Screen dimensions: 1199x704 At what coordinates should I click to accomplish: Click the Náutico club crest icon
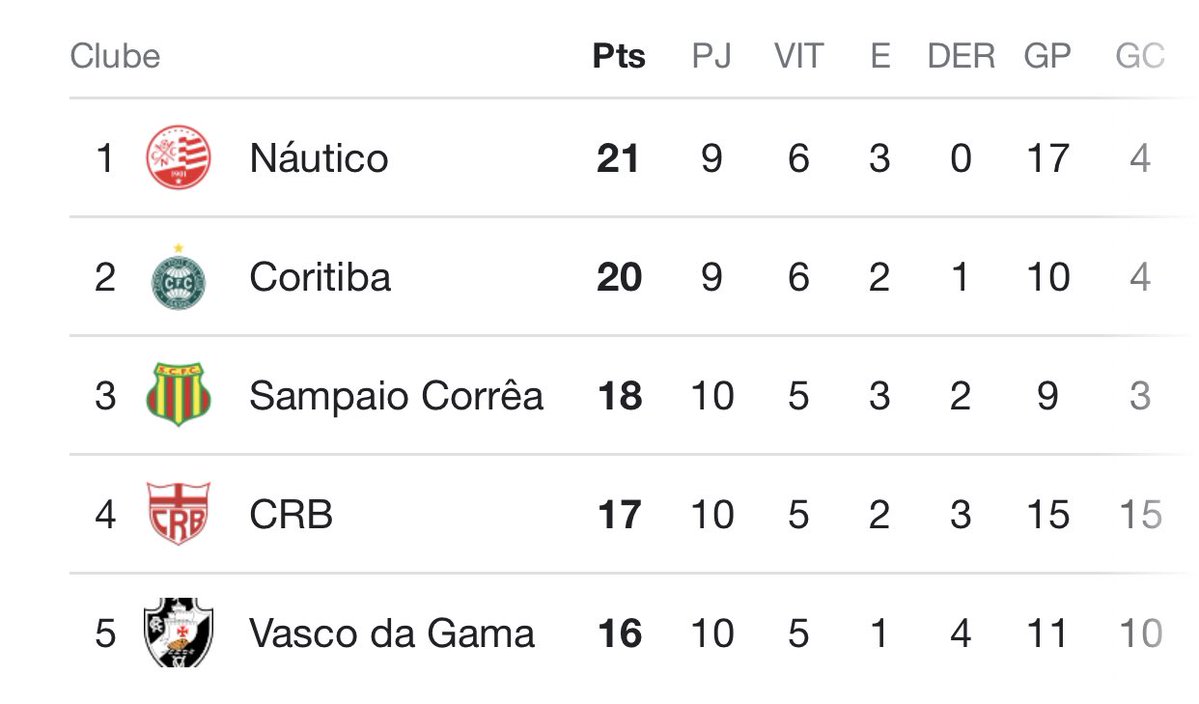click(x=179, y=158)
